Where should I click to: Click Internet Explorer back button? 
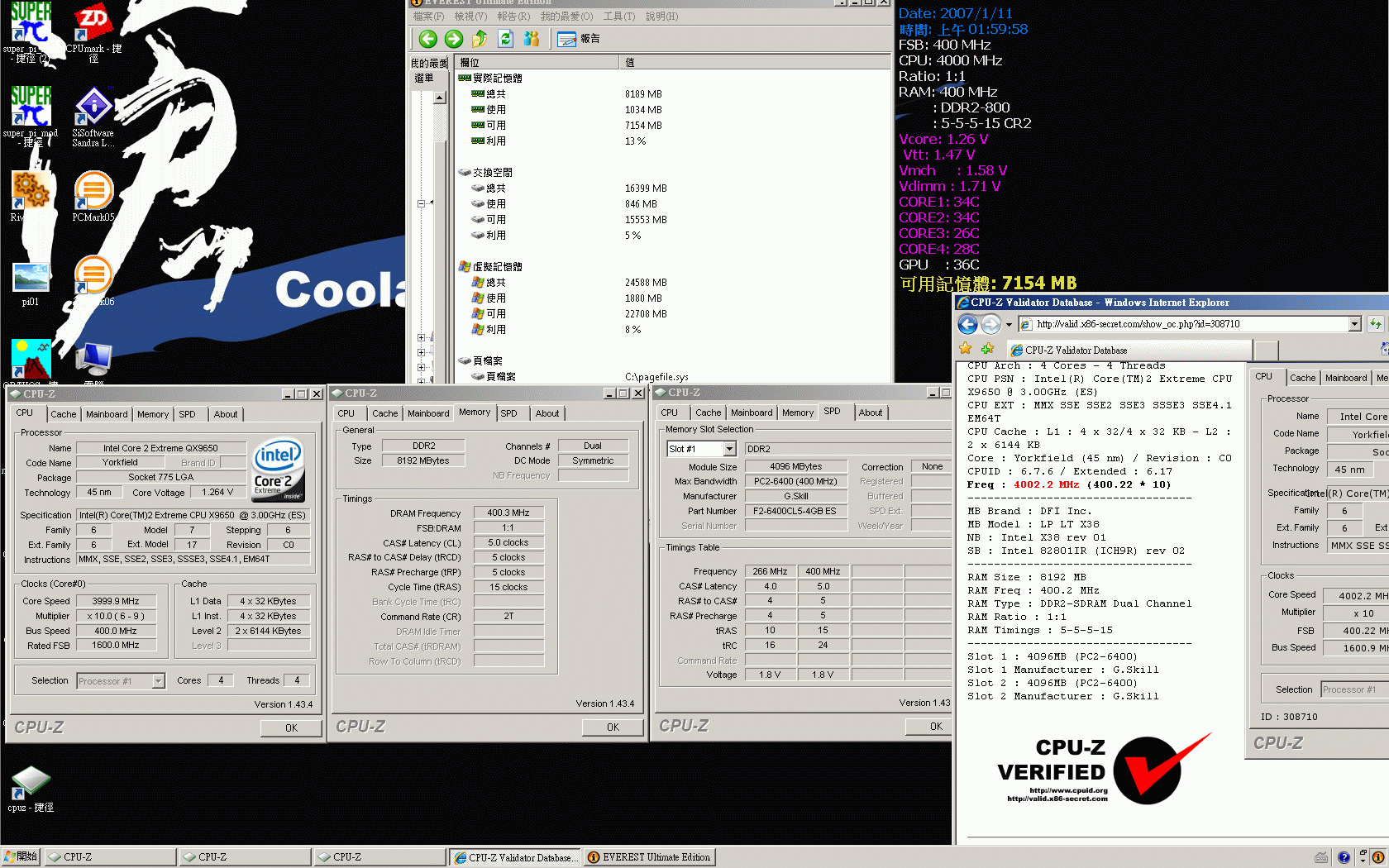click(x=967, y=324)
